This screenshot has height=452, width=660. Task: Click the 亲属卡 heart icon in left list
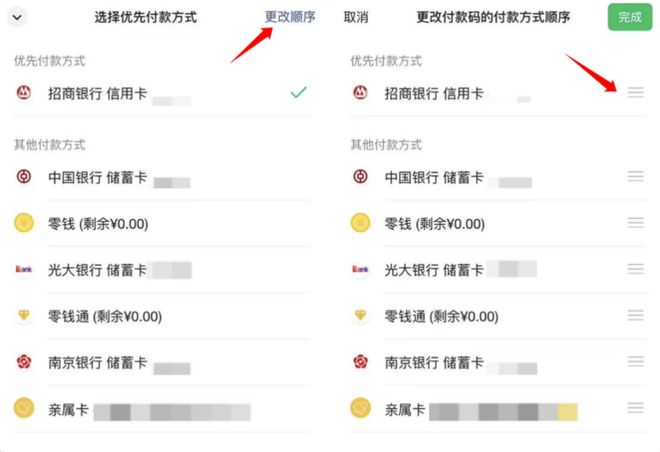click(x=24, y=408)
